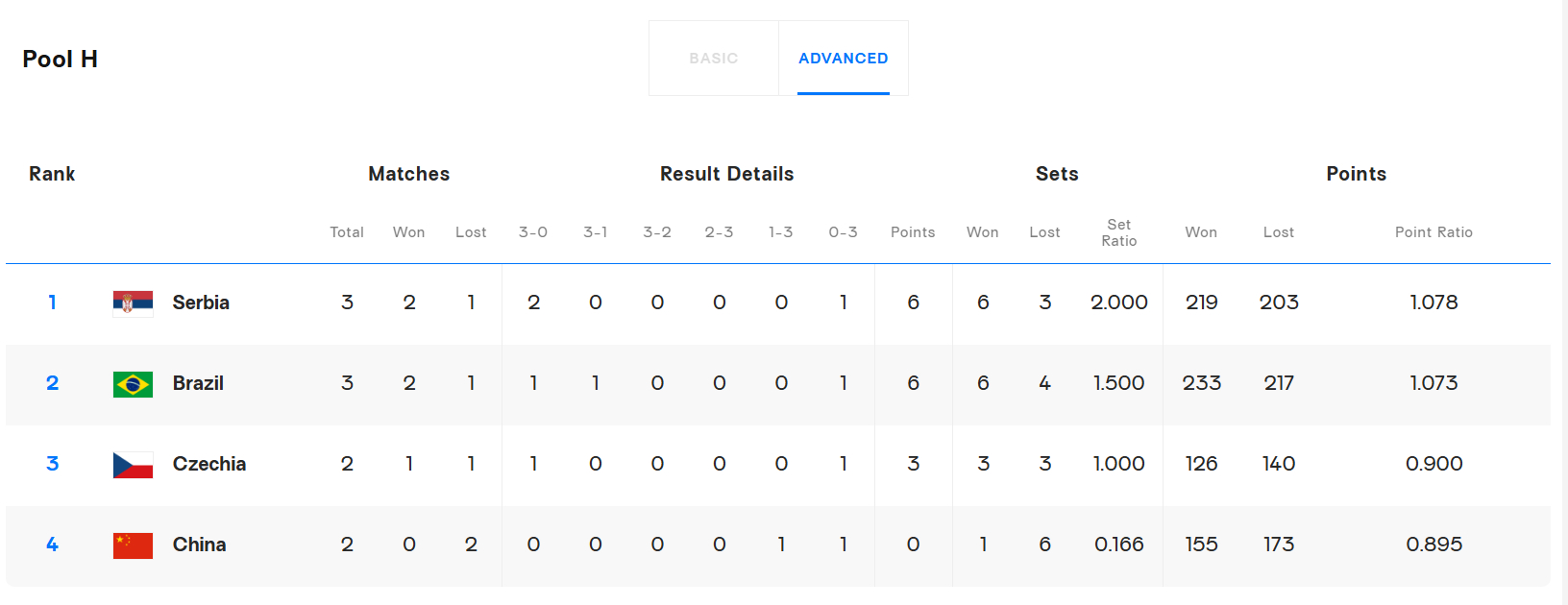
Task: Click the Rank column header
Action: coord(52,174)
